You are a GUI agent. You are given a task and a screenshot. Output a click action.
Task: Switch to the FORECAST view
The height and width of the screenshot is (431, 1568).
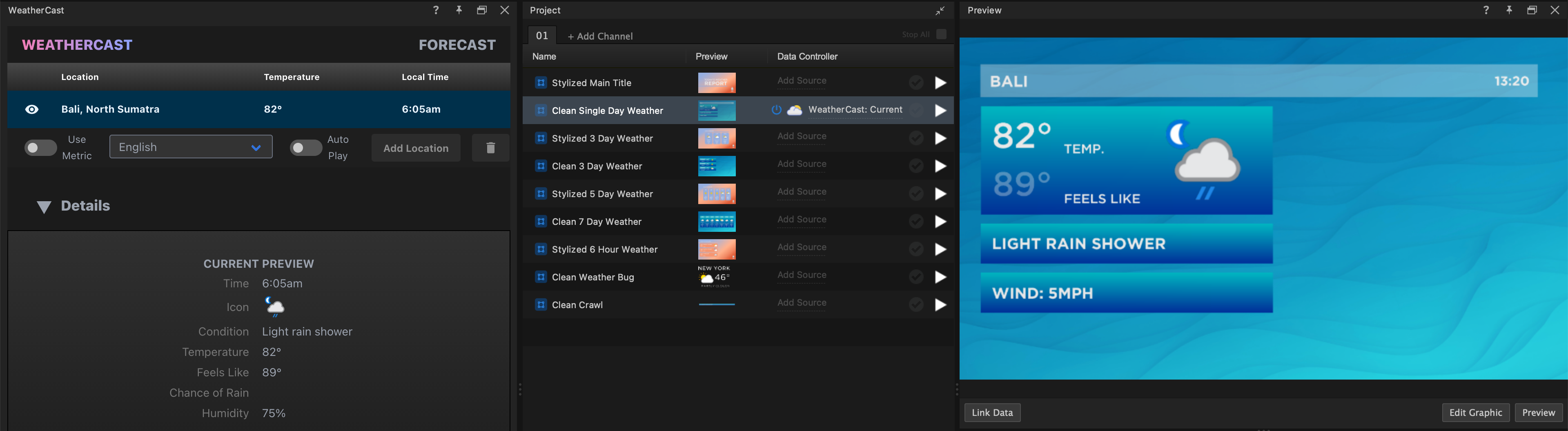457,44
